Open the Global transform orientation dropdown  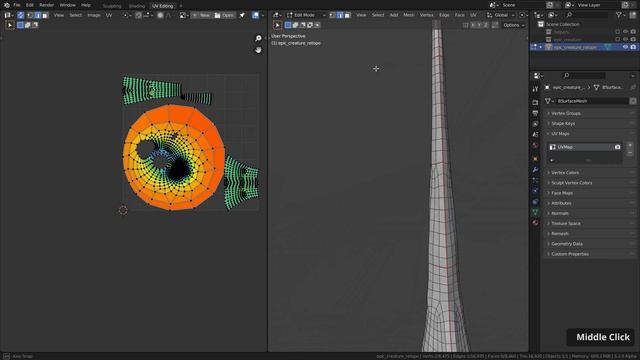[501, 15]
